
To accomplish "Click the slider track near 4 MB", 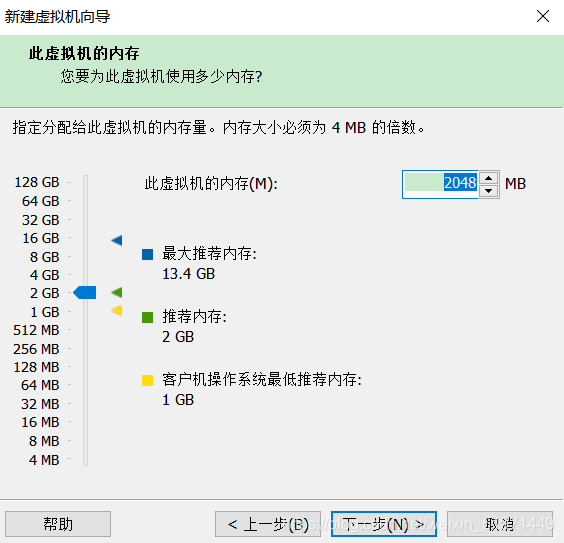I will coord(86,459).
